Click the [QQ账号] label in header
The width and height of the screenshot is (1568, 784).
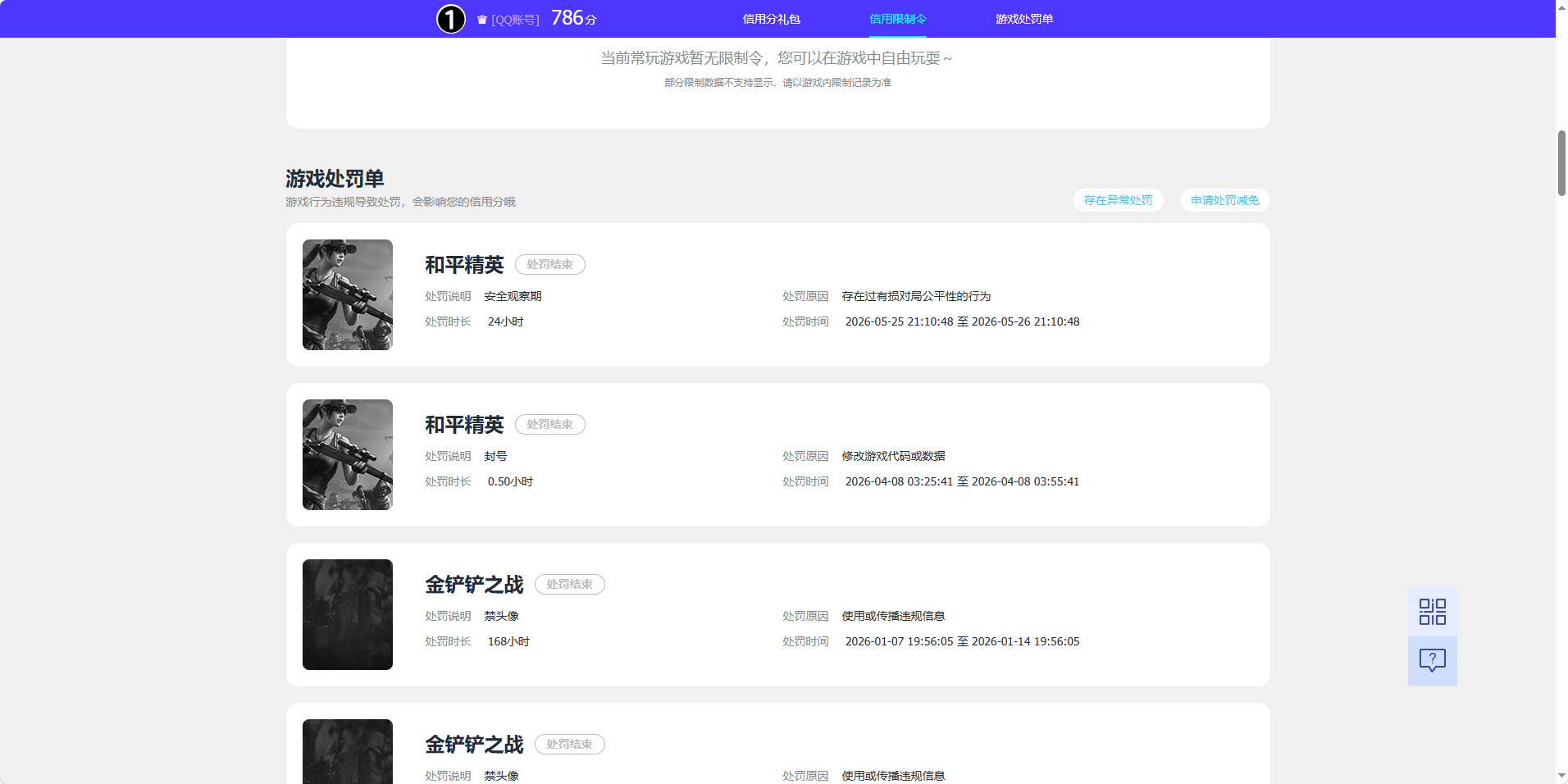click(x=515, y=20)
